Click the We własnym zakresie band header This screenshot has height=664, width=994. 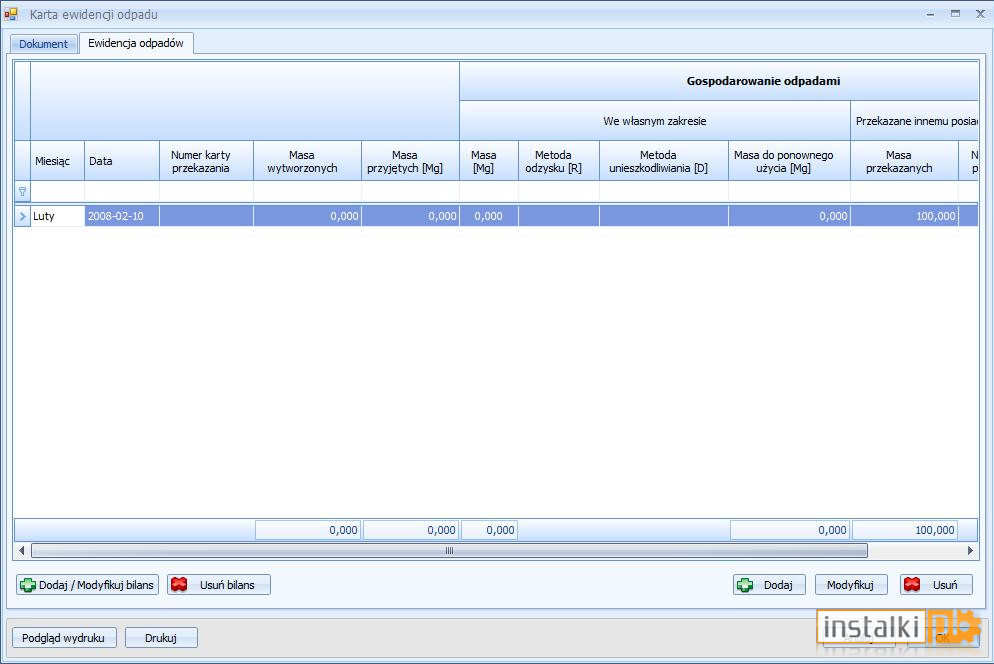(x=655, y=120)
